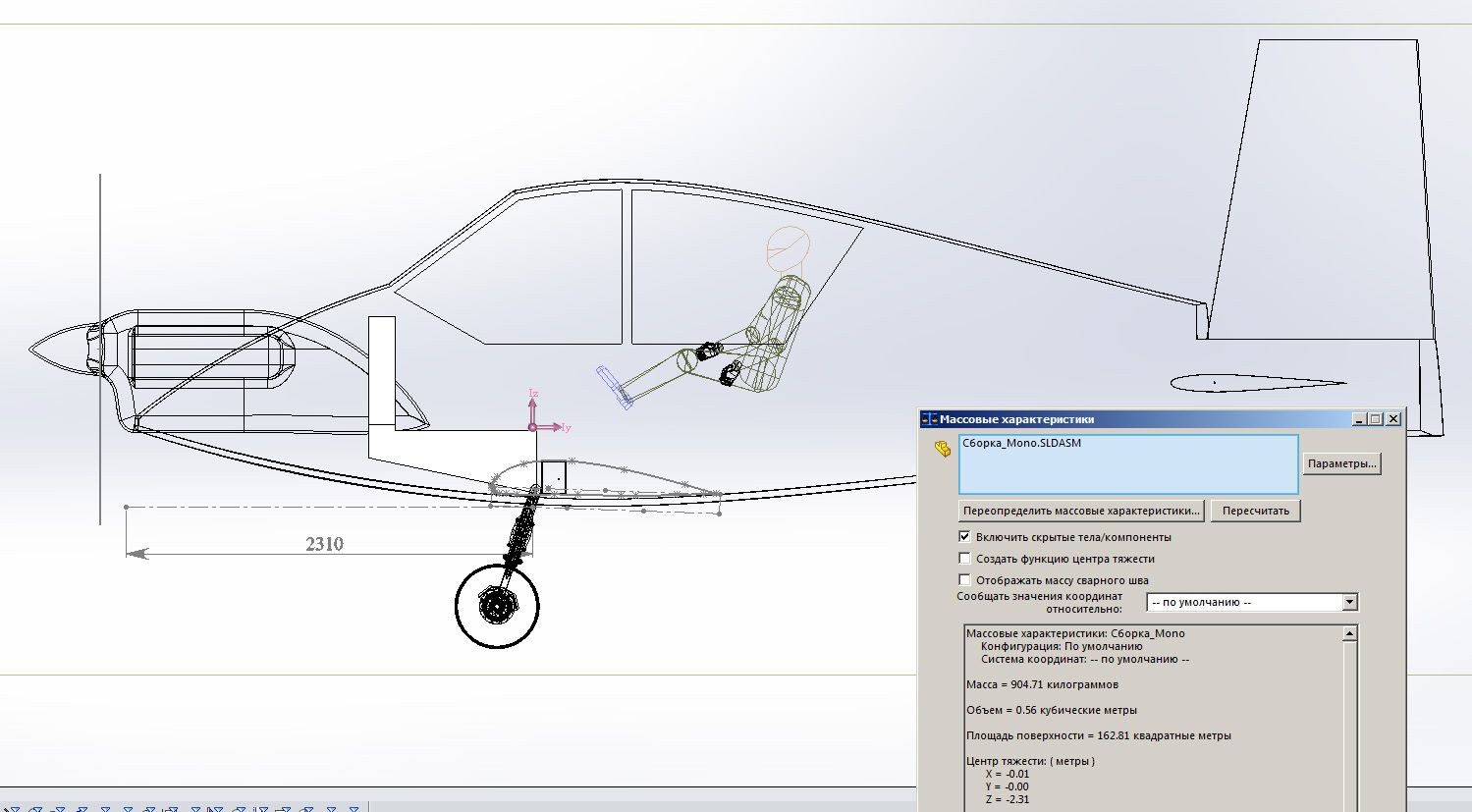
Task: Click the 'Y = -0.00' coordinate value
Action: point(1008,786)
